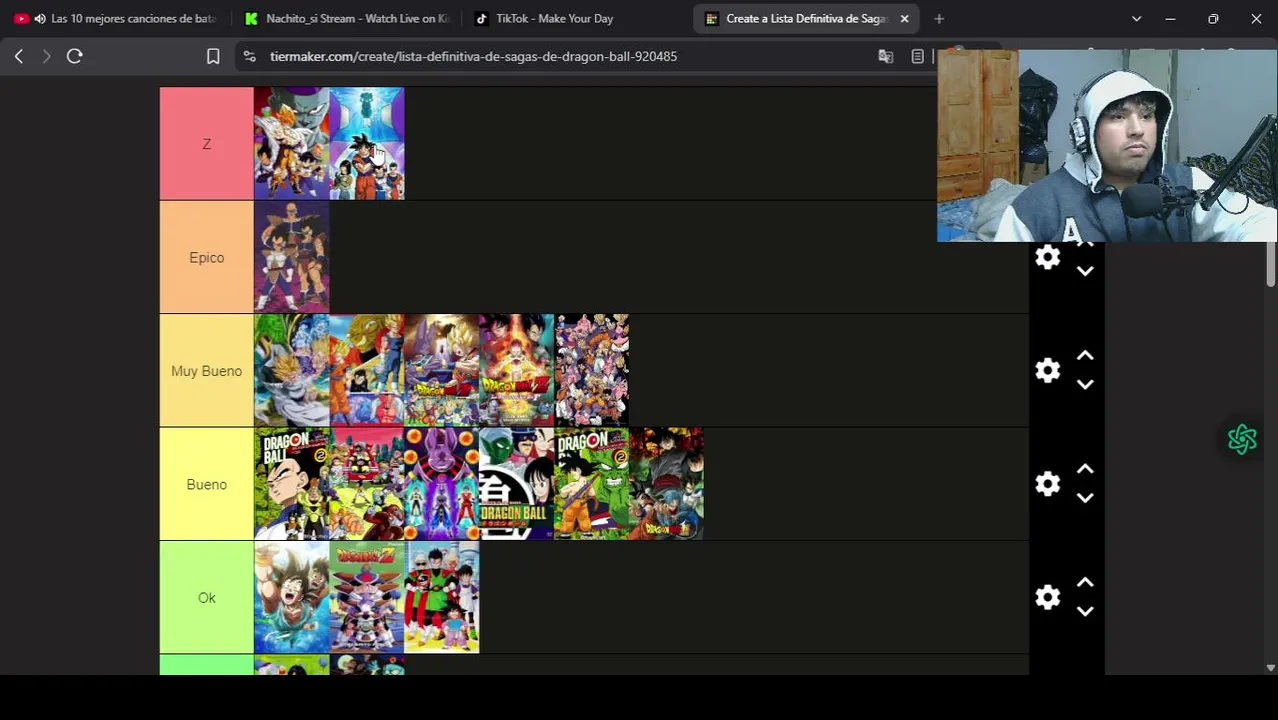Click the Ok tier label

(207, 597)
